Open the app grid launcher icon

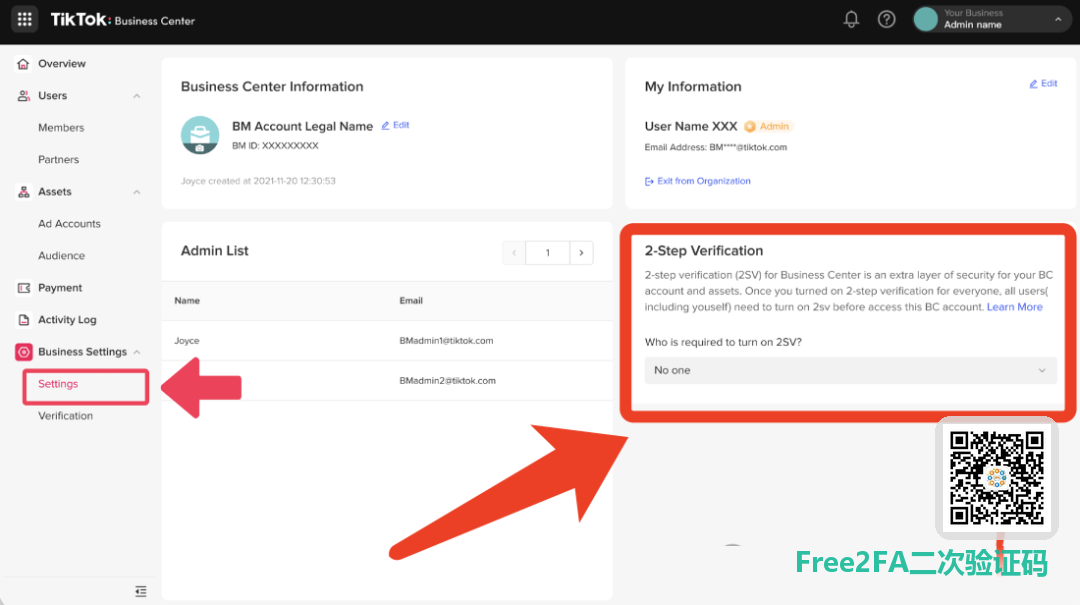[24, 20]
